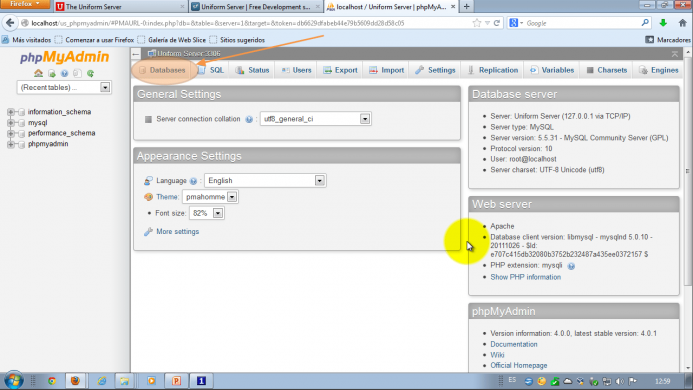Viewport: 693px width, 390px height.
Task: Expand the mysql database tree node
Action: point(11,122)
